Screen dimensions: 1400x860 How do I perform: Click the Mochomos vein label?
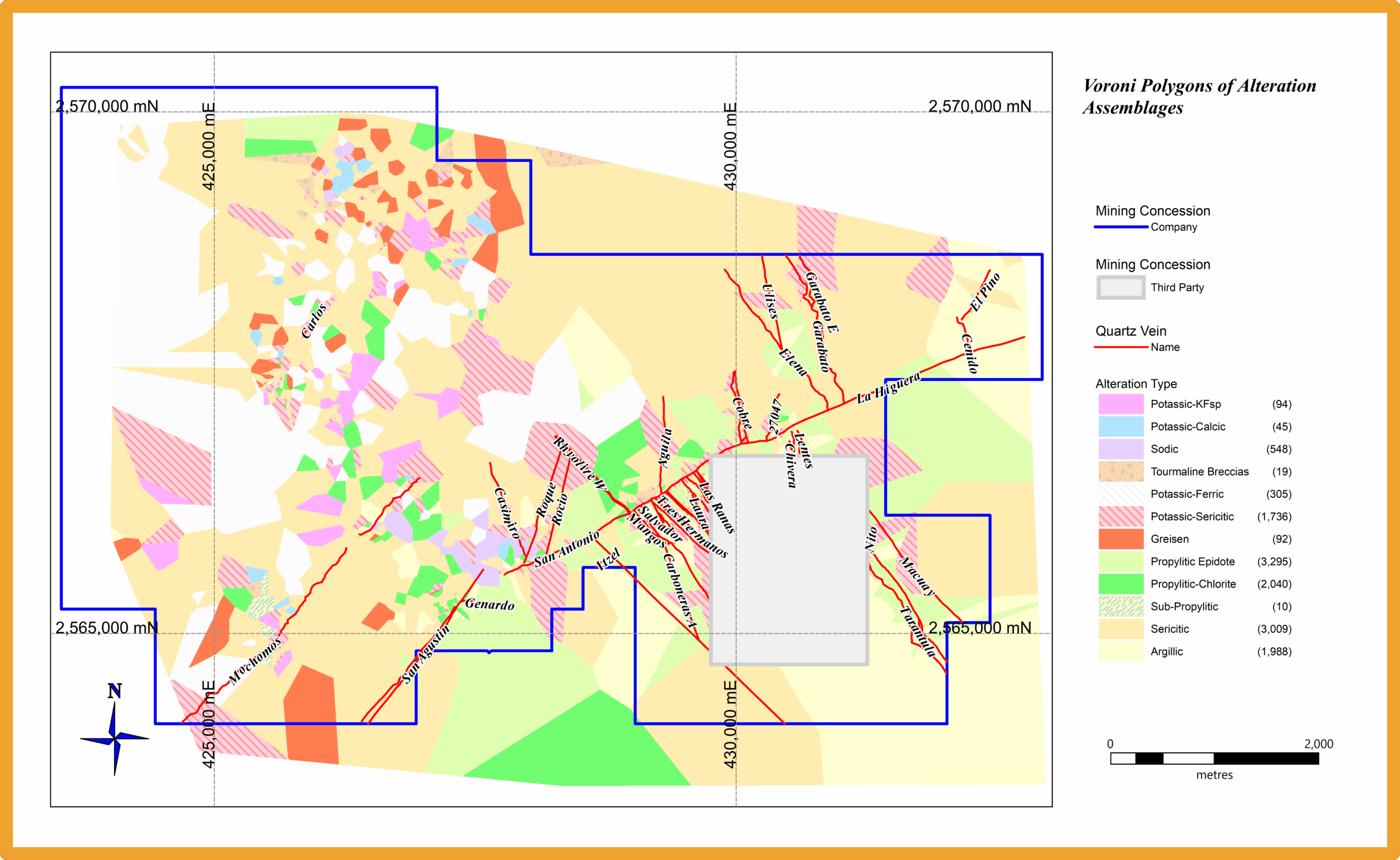point(255,660)
